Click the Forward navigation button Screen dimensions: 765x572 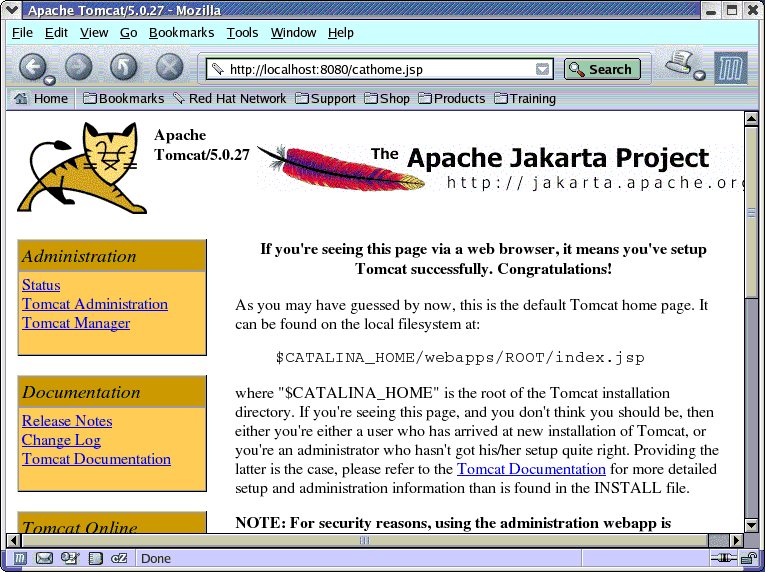[x=79, y=67]
